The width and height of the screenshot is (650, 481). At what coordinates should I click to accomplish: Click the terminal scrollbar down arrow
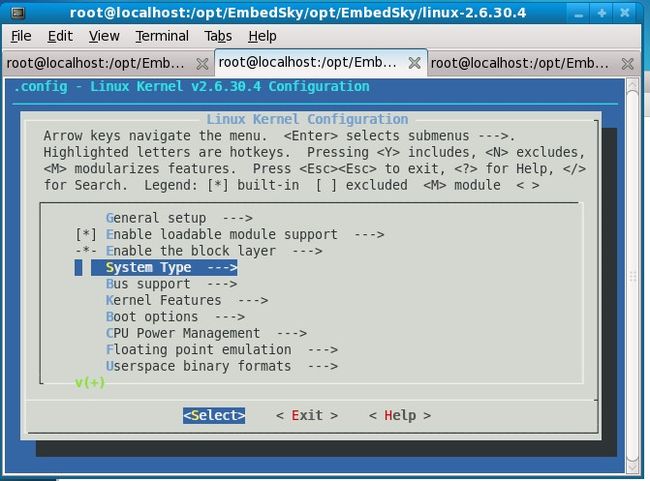632,468
